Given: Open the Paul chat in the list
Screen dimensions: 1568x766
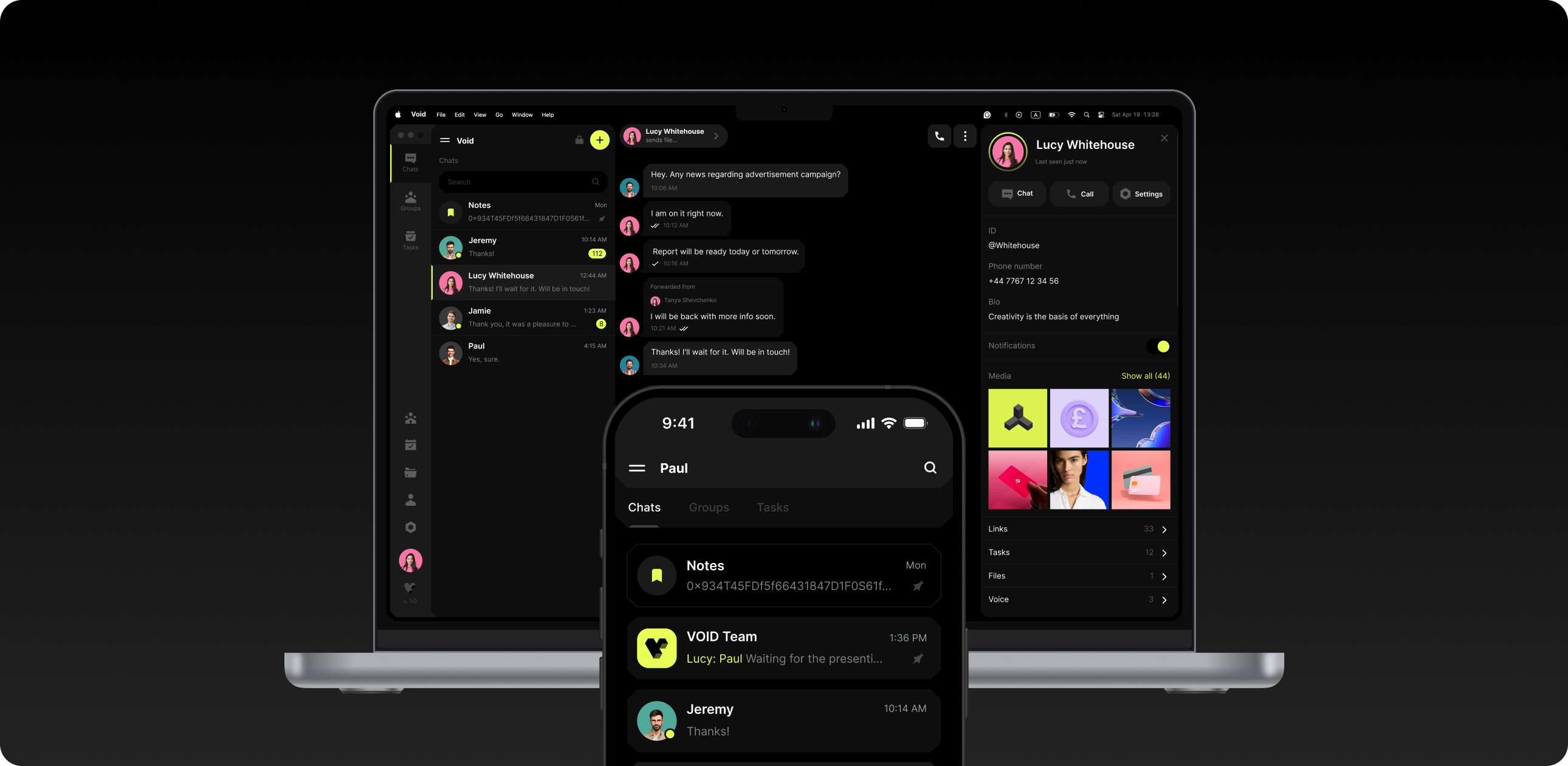Looking at the screenshot, I should [523, 353].
